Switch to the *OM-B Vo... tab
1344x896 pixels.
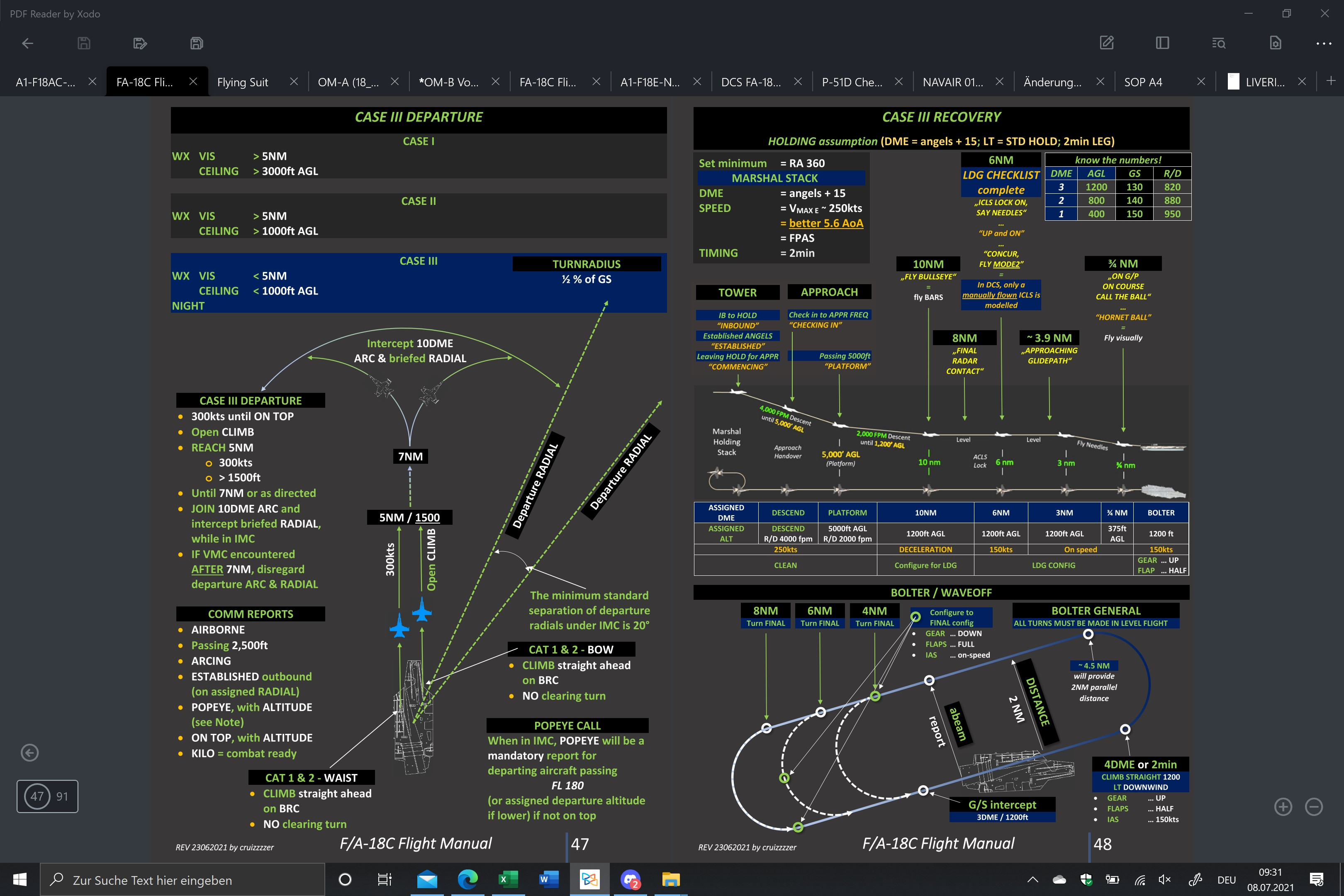(x=448, y=82)
